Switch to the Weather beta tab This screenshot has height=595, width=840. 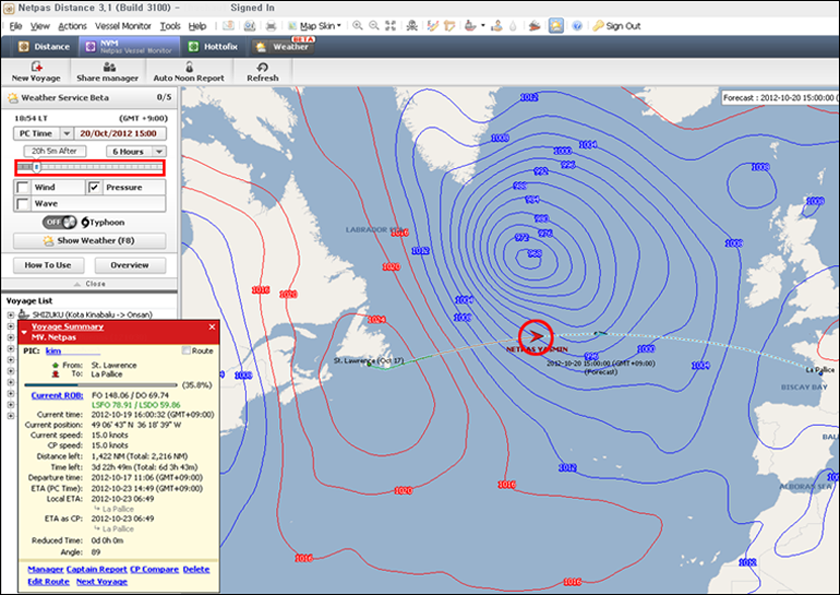[x=284, y=47]
